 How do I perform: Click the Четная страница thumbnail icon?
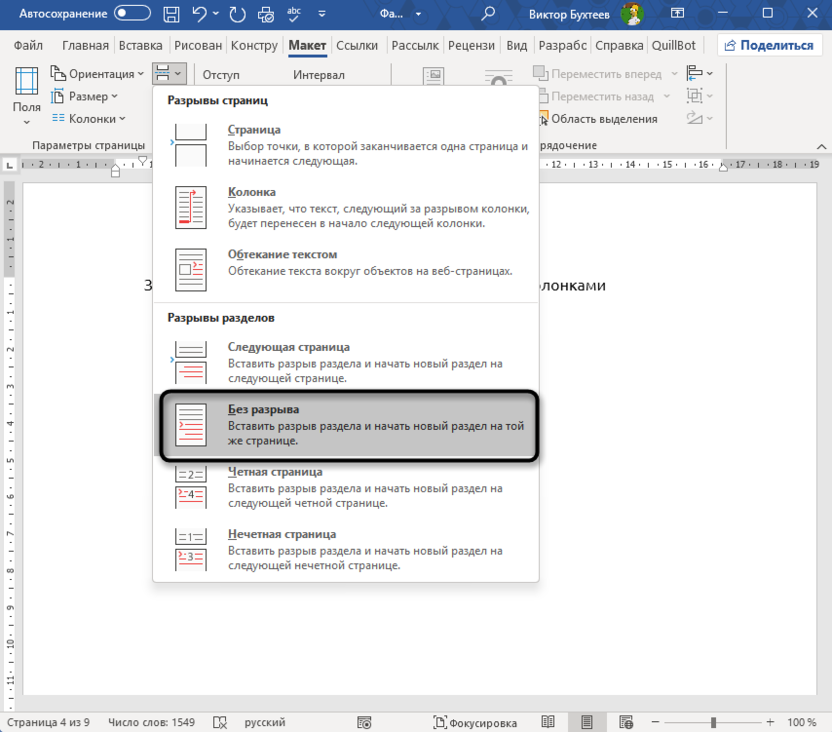(x=190, y=487)
